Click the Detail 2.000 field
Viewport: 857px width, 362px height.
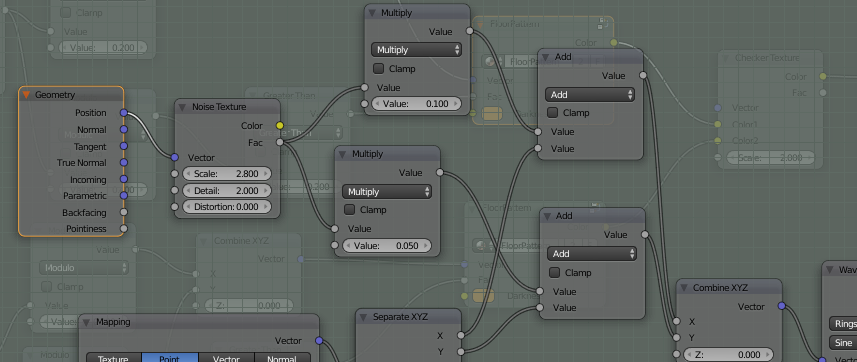coord(226,191)
